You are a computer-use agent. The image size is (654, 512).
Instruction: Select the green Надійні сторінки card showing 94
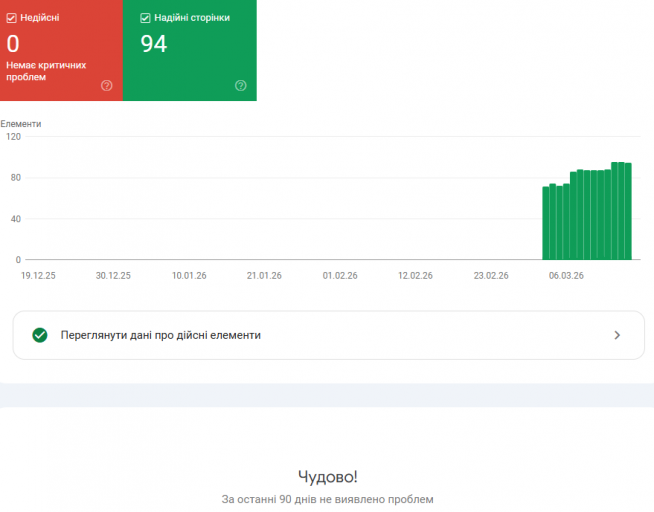tap(190, 50)
